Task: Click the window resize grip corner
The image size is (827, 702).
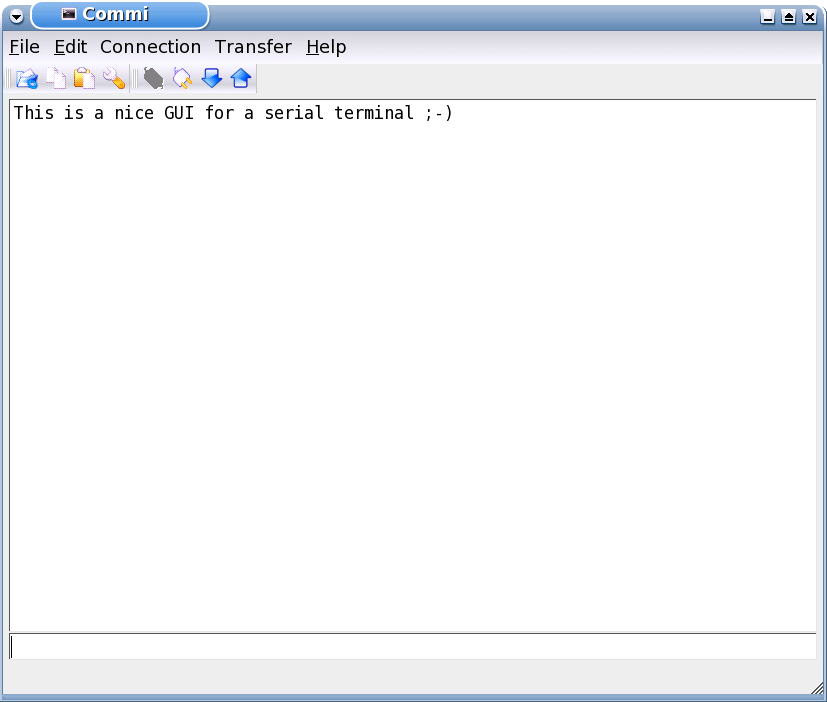Action: 817,688
